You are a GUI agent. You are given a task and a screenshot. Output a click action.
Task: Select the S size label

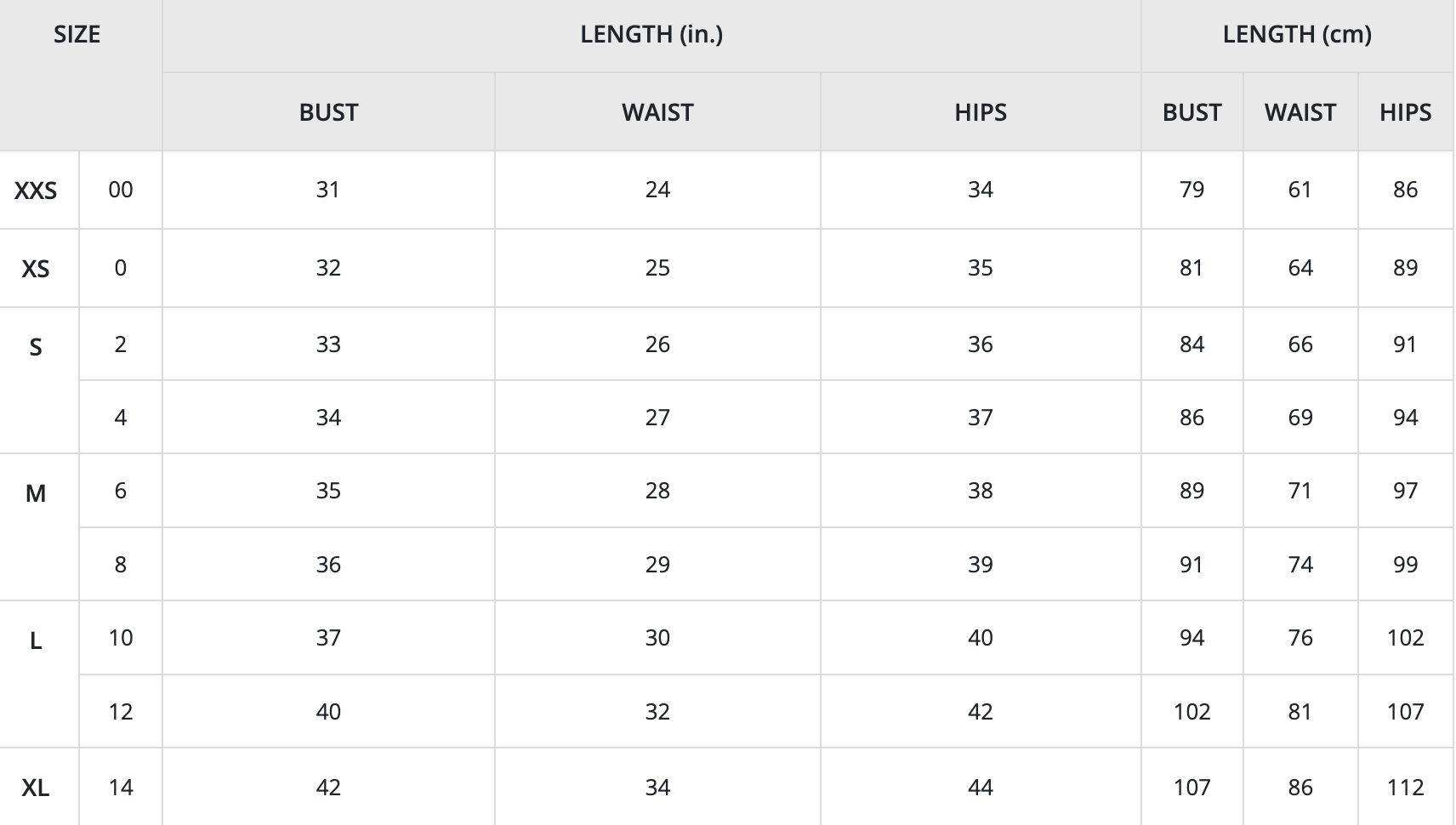[36, 347]
